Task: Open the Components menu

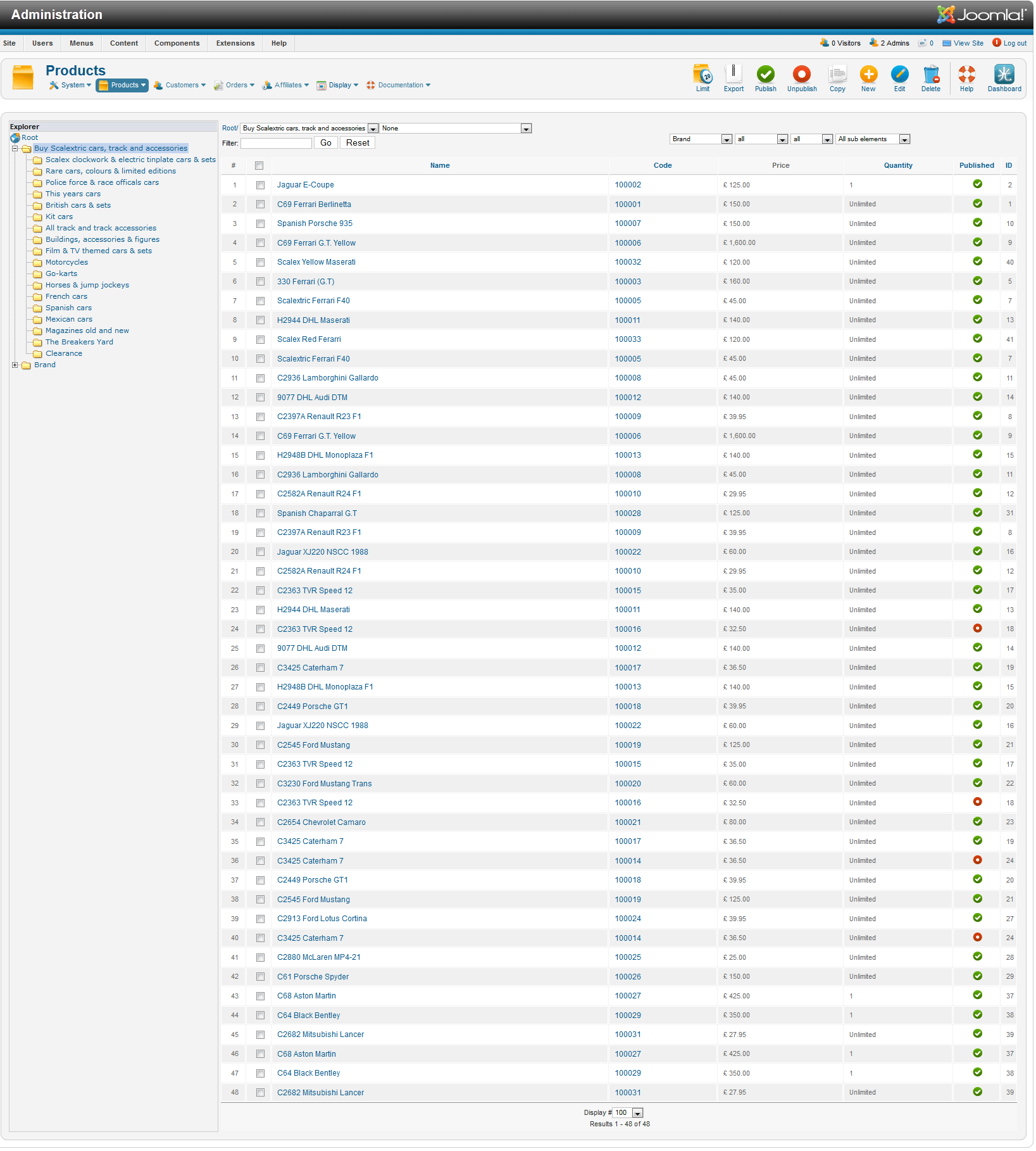Action: tap(177, 44)
